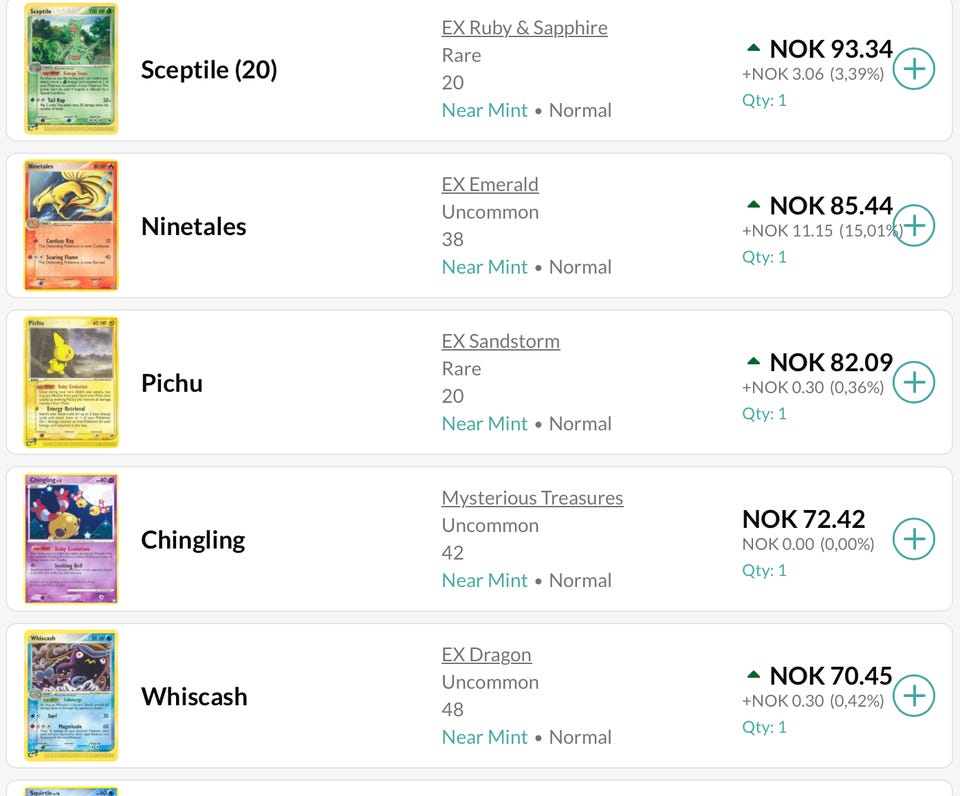This screenshot has width=960, height=796.
Task: Click the Qty: 1 text for Pichu
Action: [x=764, y=413]
